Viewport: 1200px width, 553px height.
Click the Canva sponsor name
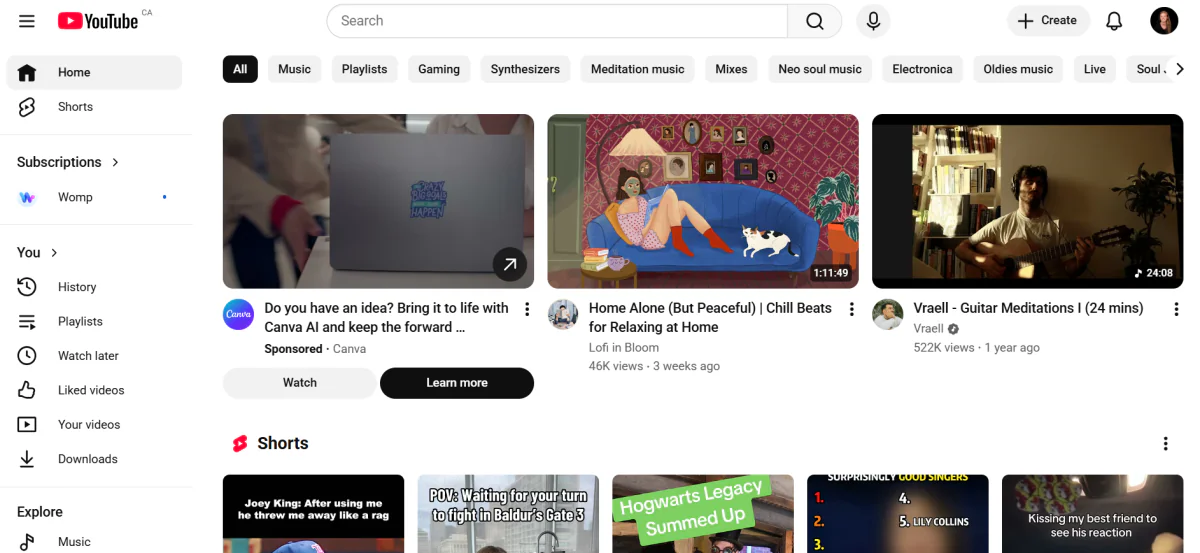point(350,349)
